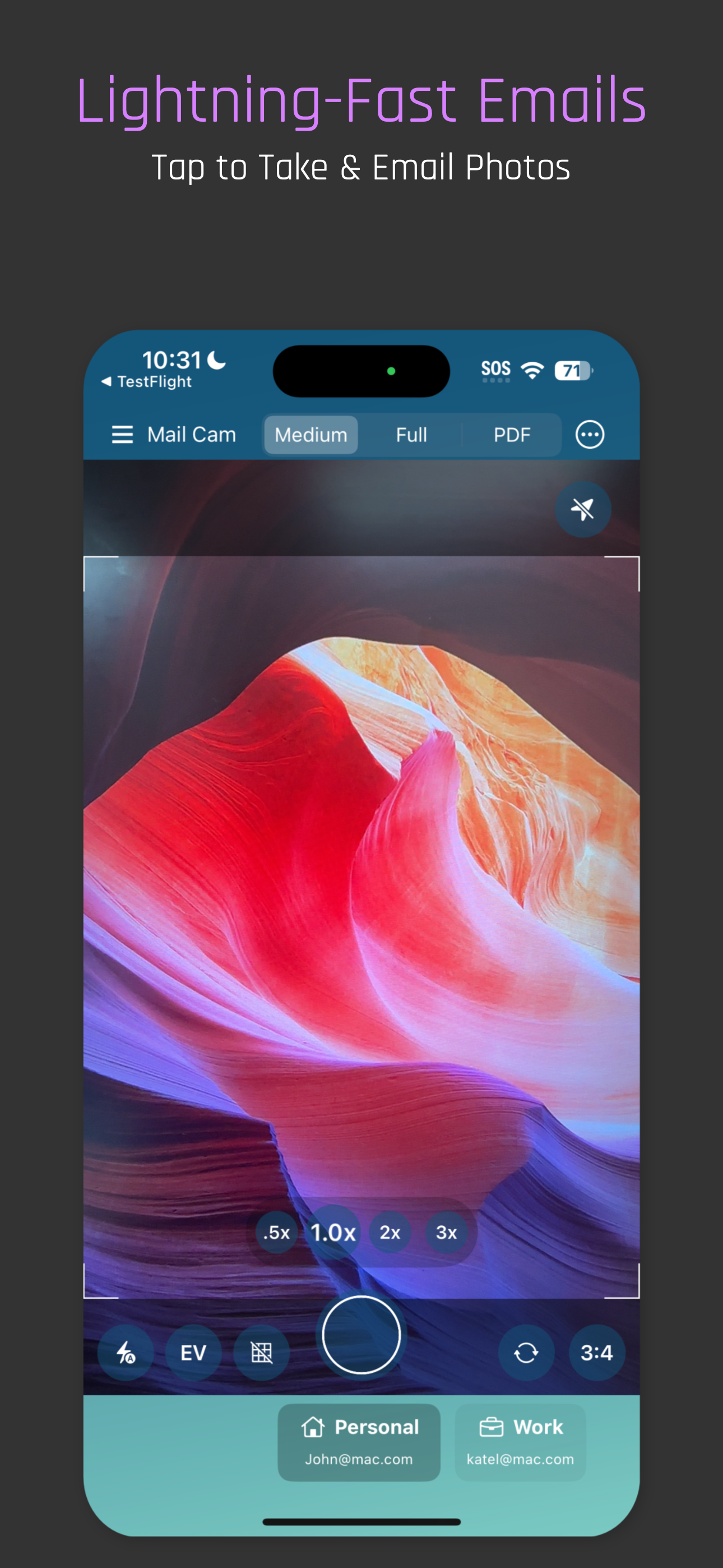Toggle the location arrow slash button
723x1568 pixels.
coord(583,509)
